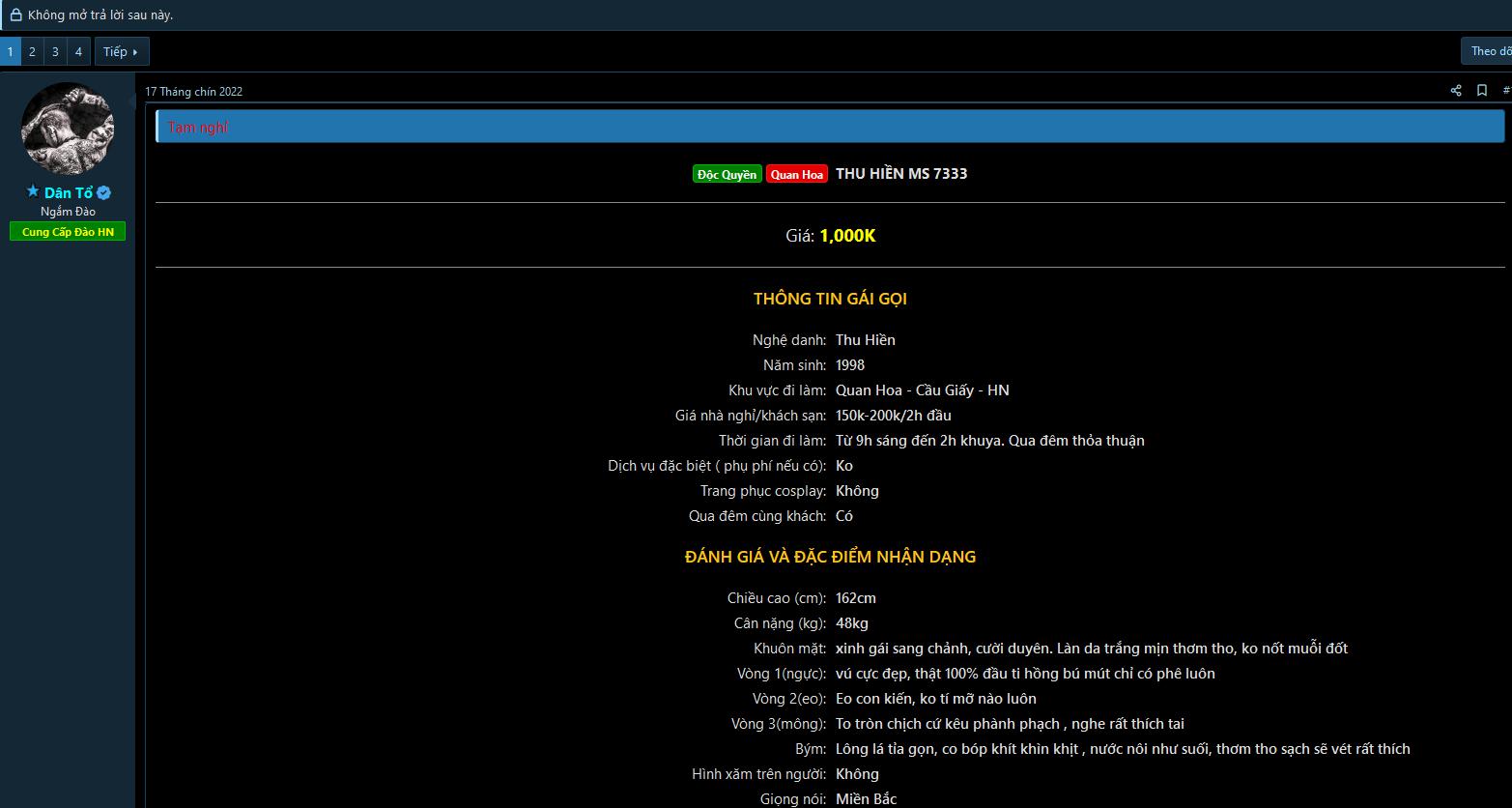This screenshot has height=808, width=1512.
Task: Click the share icon on the post
Action: tap(1456, 91)
